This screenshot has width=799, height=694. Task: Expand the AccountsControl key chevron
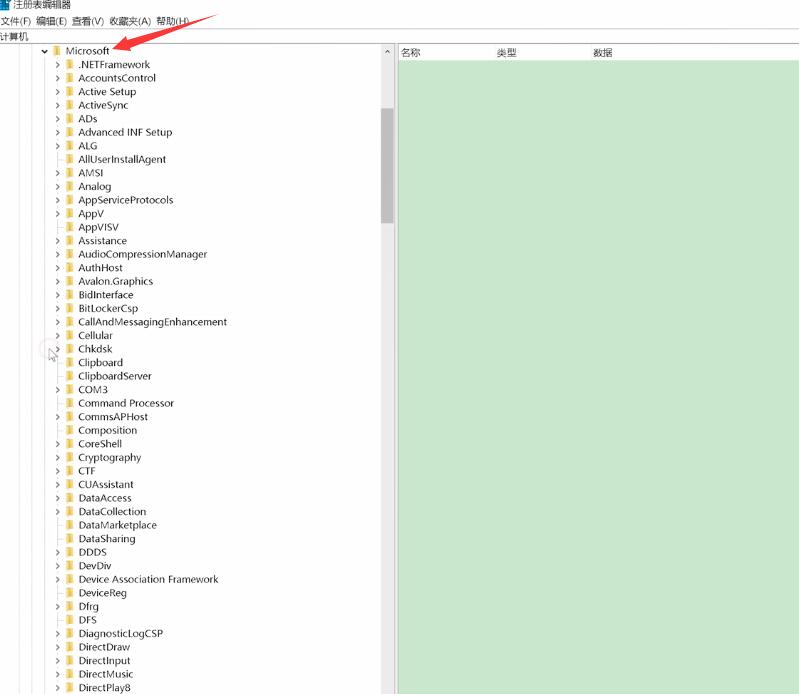tap(58, 78)
